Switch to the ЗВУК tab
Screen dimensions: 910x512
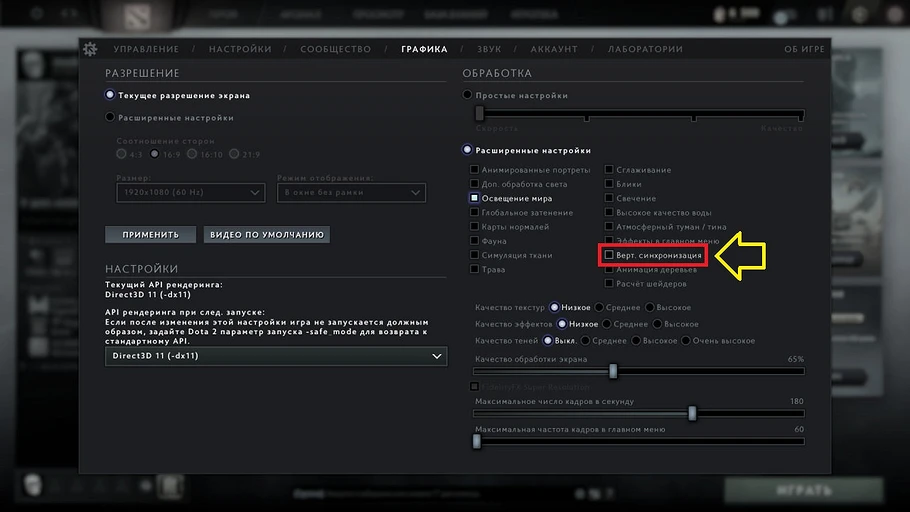(489, 49)
